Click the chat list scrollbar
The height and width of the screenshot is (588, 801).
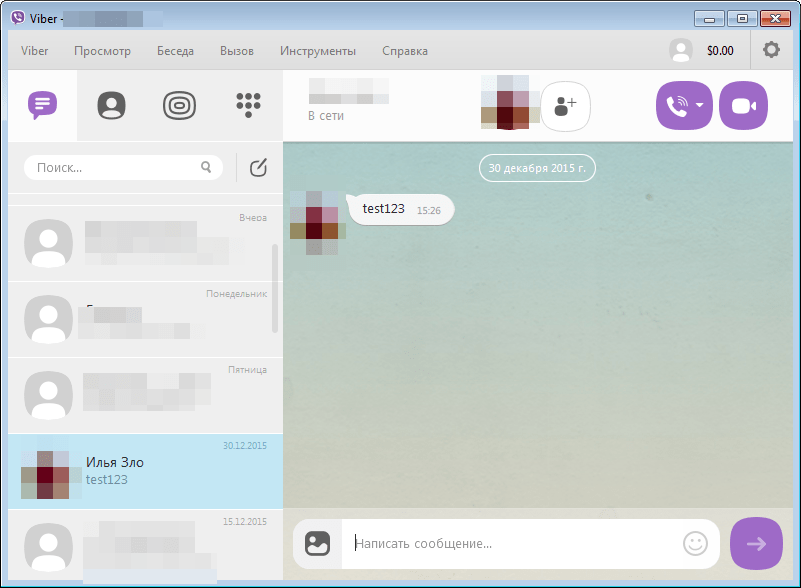pyautogui.click(x=276, y=288)
